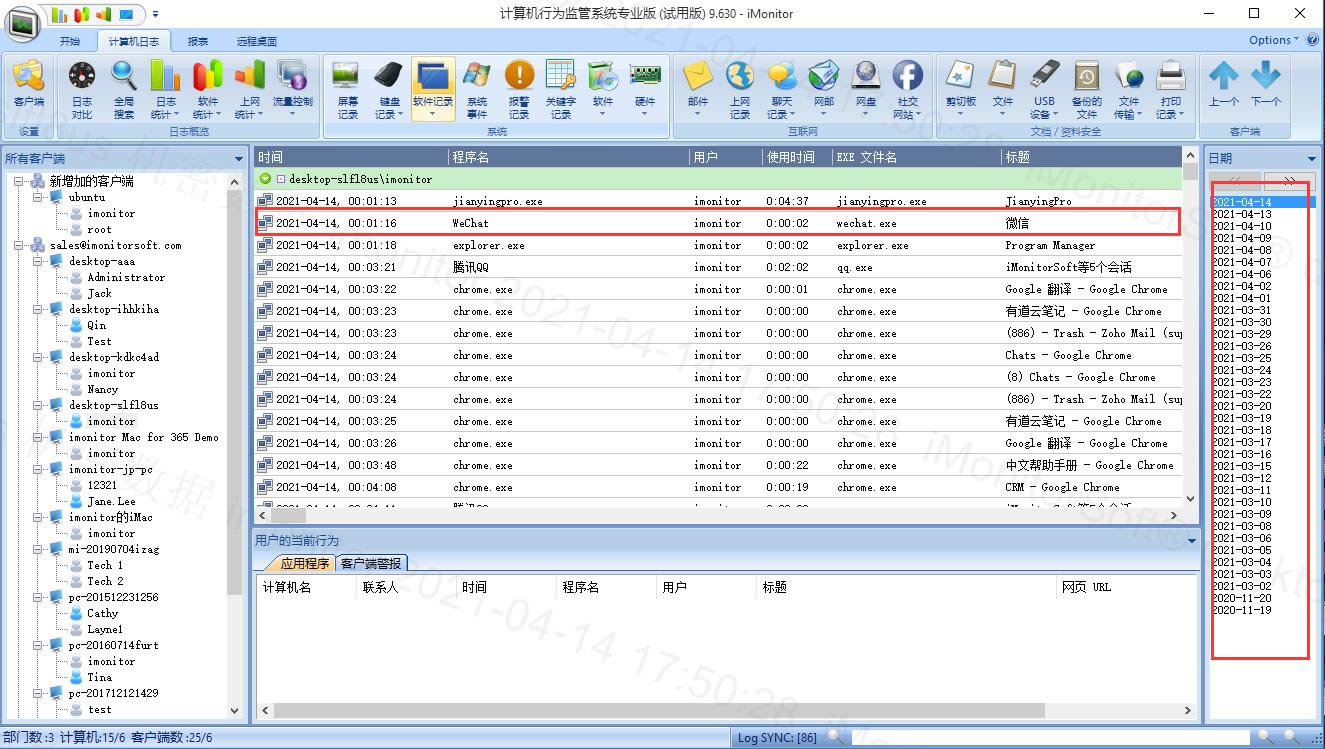
Task: Go to 下一个 next client
Action: coord(1266,85)
